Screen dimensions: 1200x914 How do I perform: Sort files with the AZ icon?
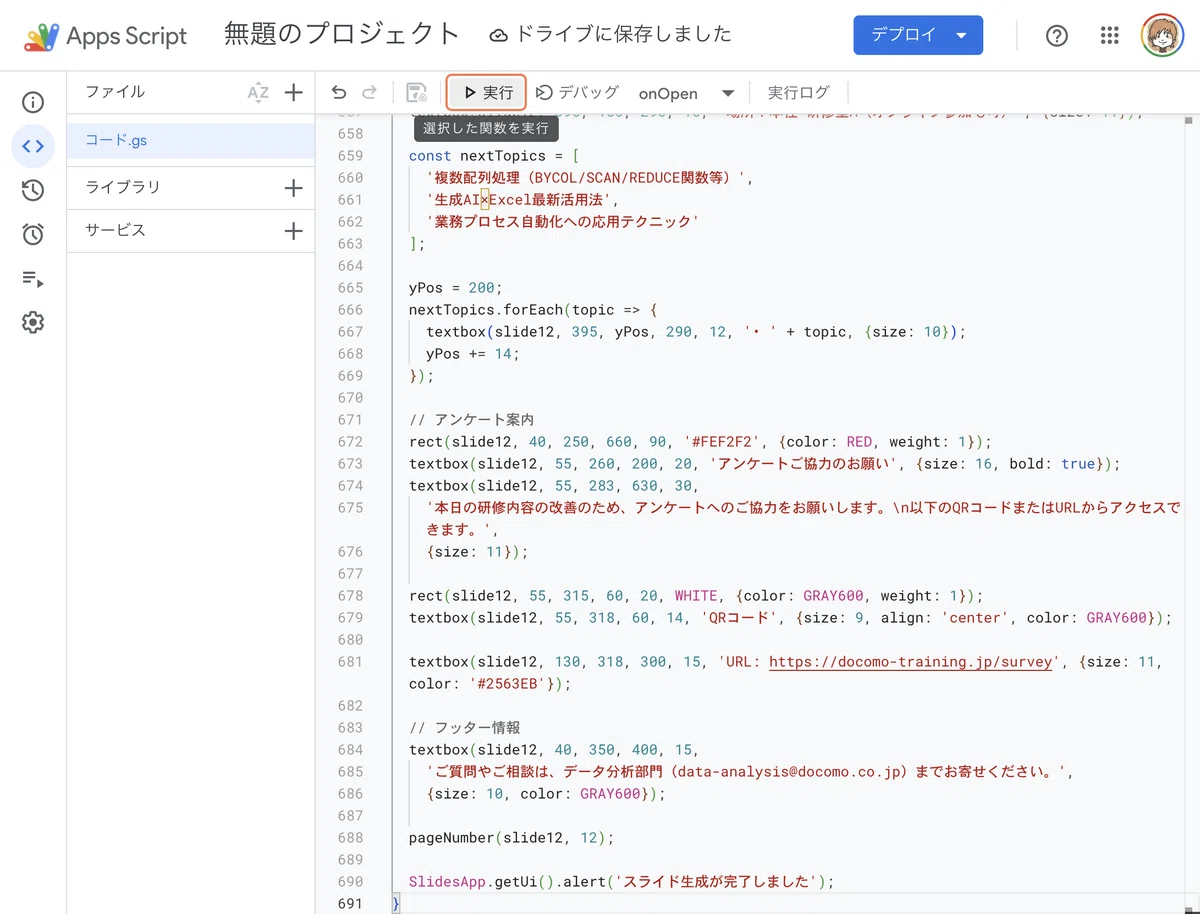(258, 93)
